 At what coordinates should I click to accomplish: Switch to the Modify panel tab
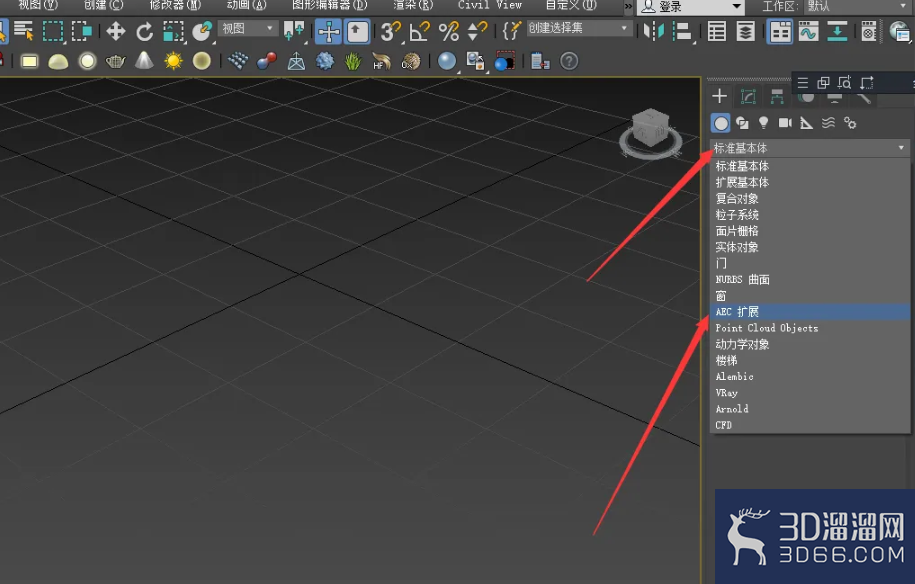tap(748, 96)
